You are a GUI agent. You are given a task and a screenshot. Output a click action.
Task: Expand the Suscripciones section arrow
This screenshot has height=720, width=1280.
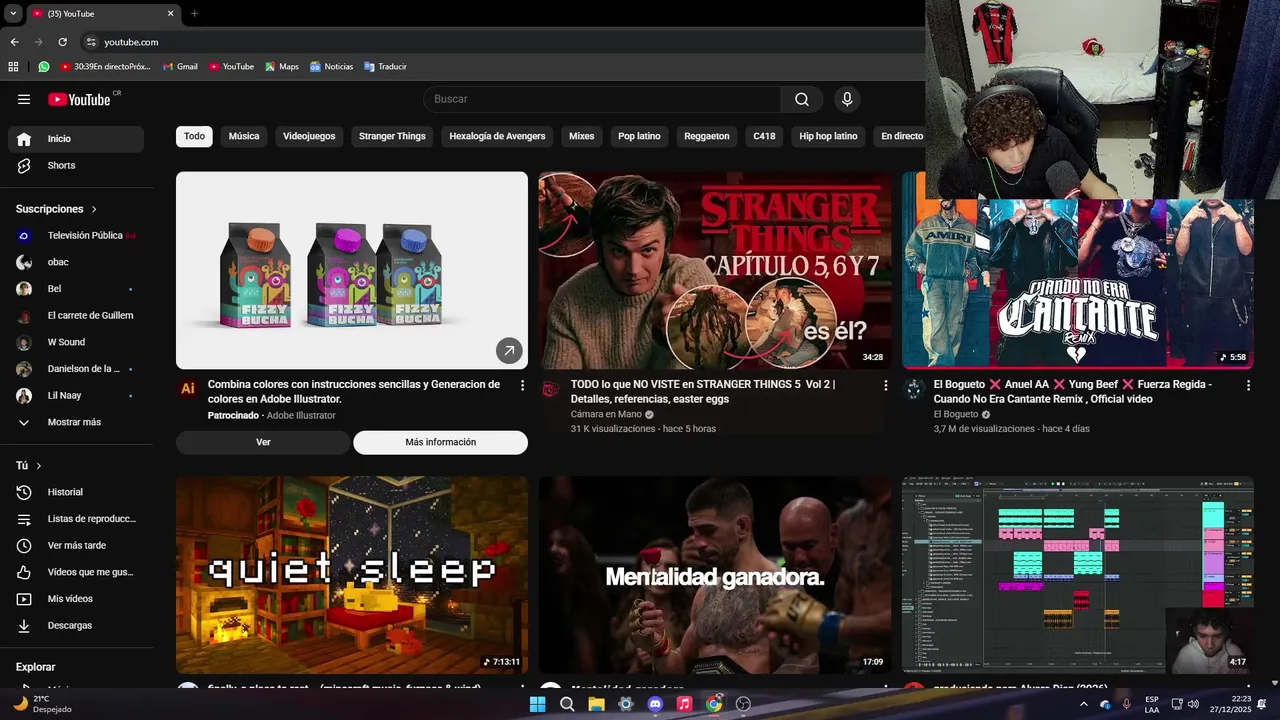[94, 209]
